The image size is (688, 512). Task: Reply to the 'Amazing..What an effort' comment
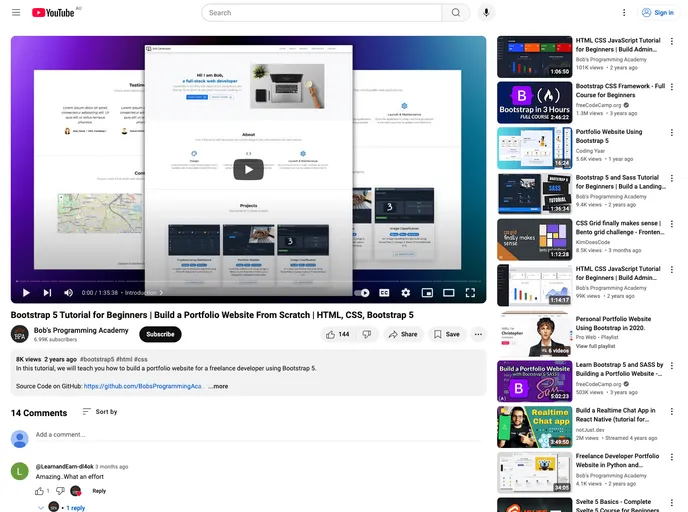point(99,491)
